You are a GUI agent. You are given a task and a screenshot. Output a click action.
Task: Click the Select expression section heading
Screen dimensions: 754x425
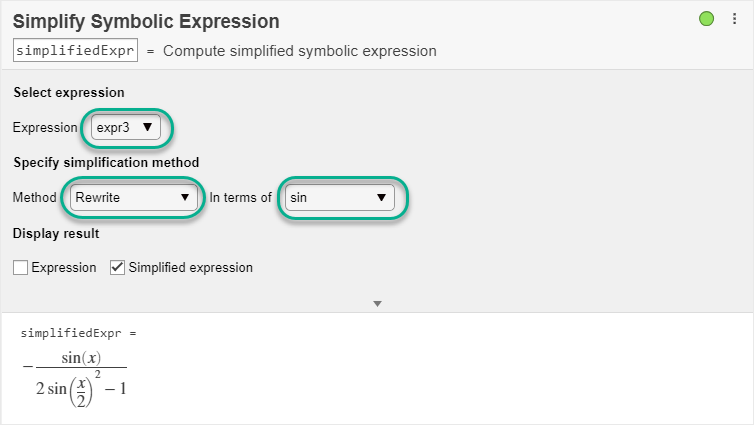[x=69, y=93]
